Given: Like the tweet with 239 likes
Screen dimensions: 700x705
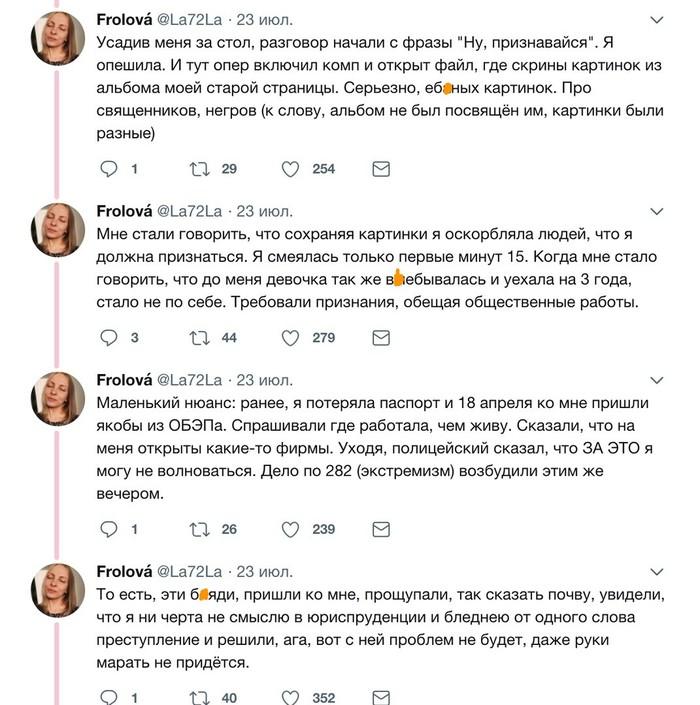Looking at the screenshot, I should coord(290,528).
